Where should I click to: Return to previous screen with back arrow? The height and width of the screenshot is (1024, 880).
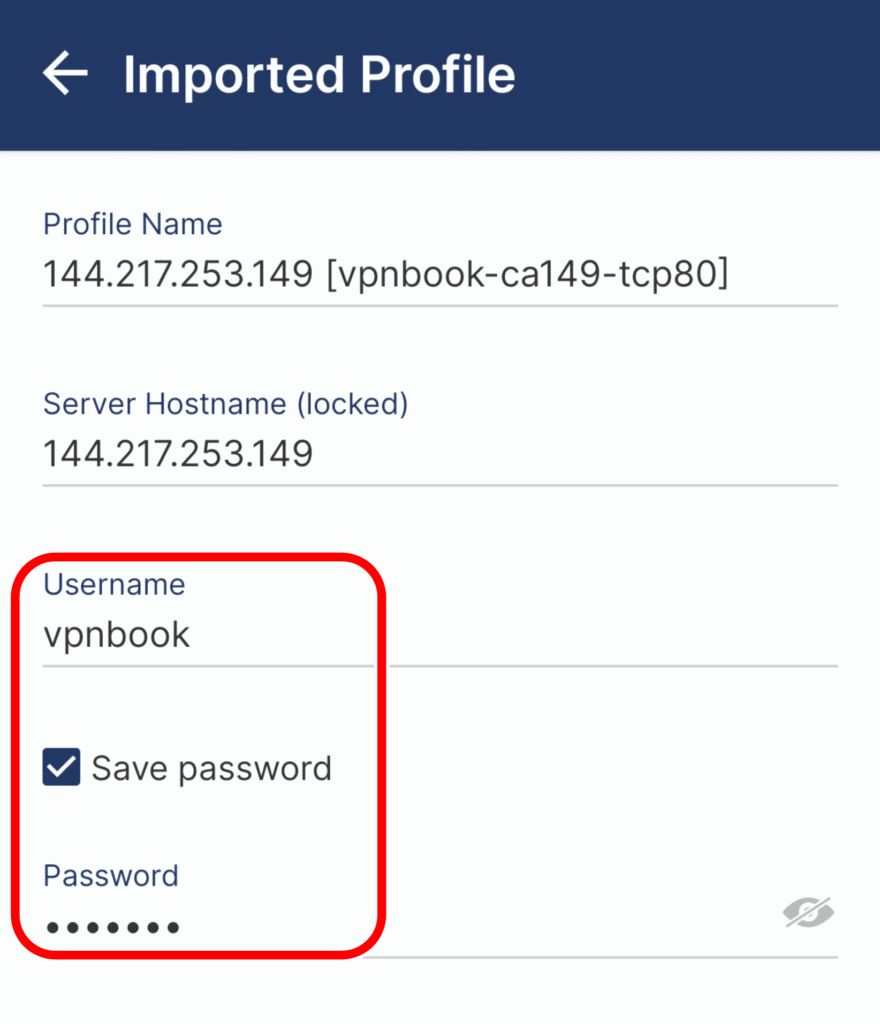pos(64,72)
